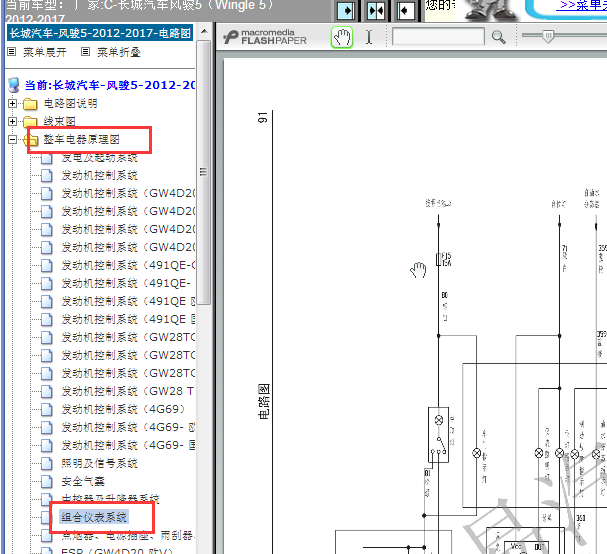Click the 菜单展开 expand-menu icon

[12, 51]
